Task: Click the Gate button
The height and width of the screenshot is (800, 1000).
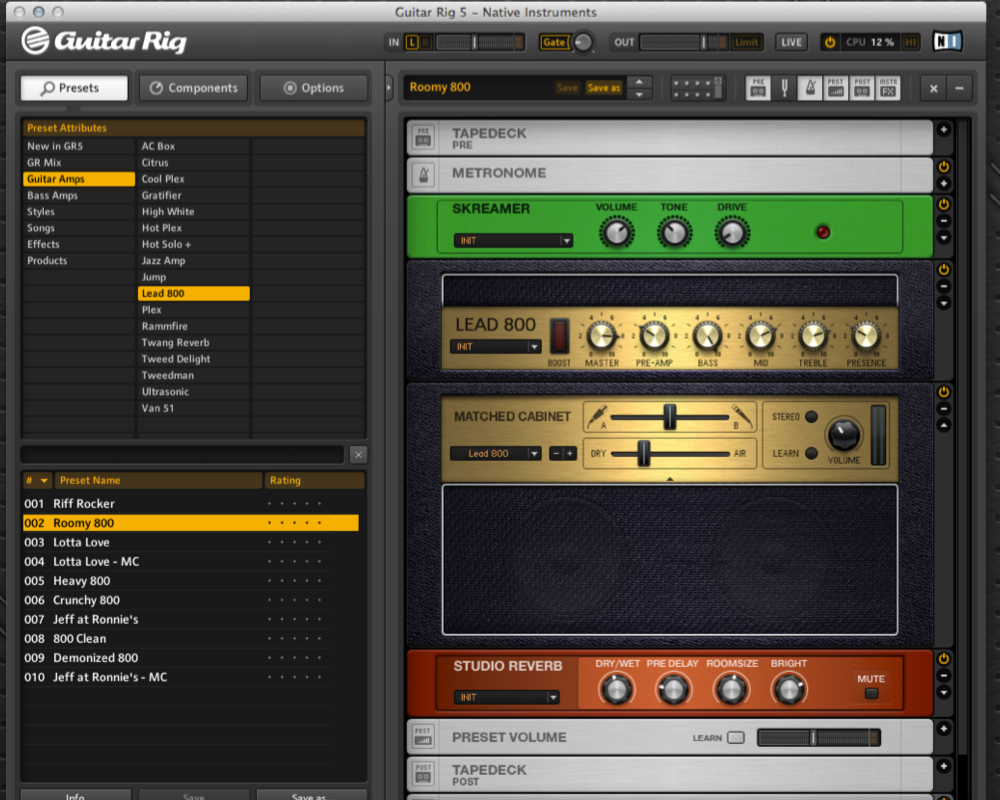Action: (x=554, y=42)
